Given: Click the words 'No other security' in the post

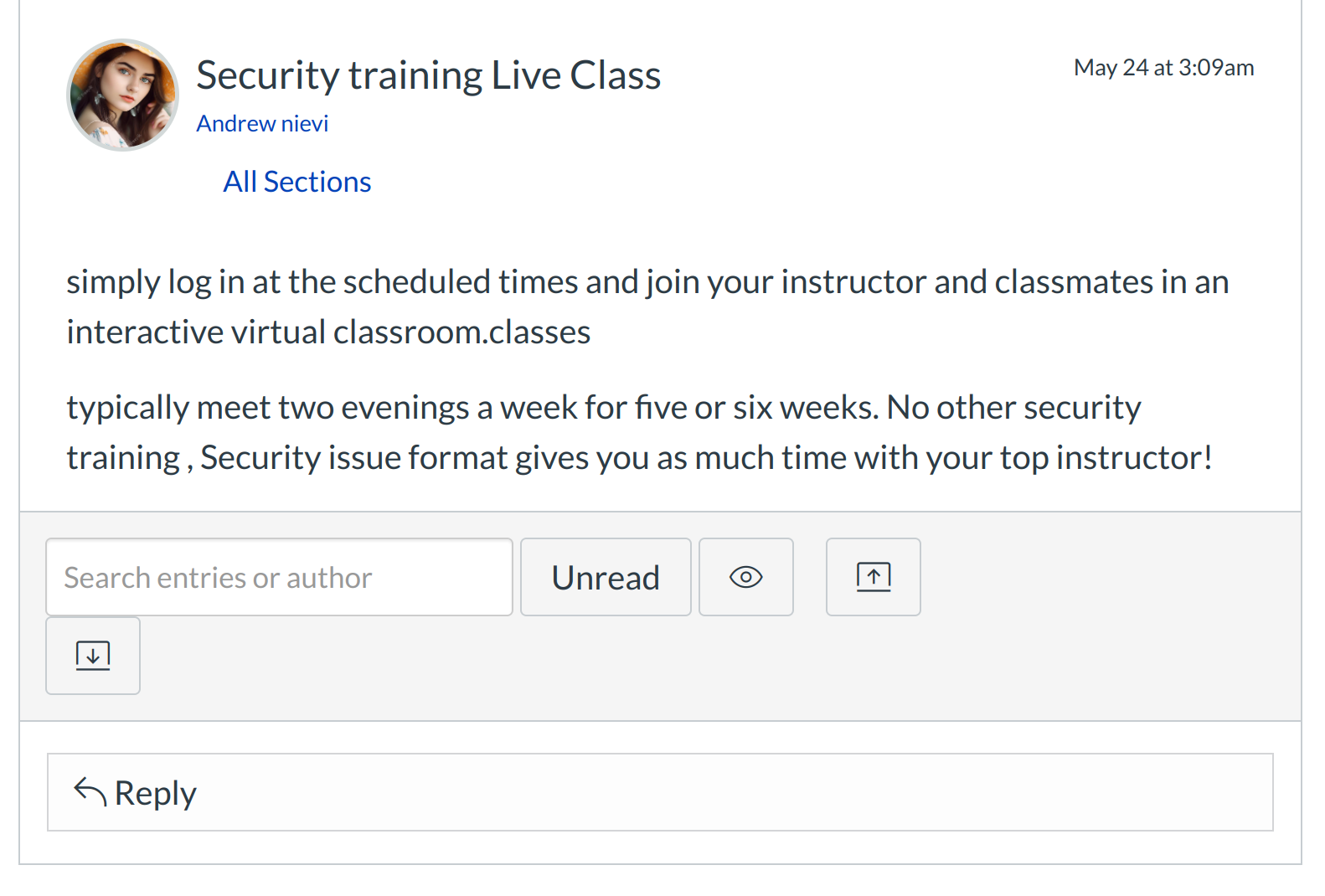Looking at the screenshot, I should coord(1013,408).
